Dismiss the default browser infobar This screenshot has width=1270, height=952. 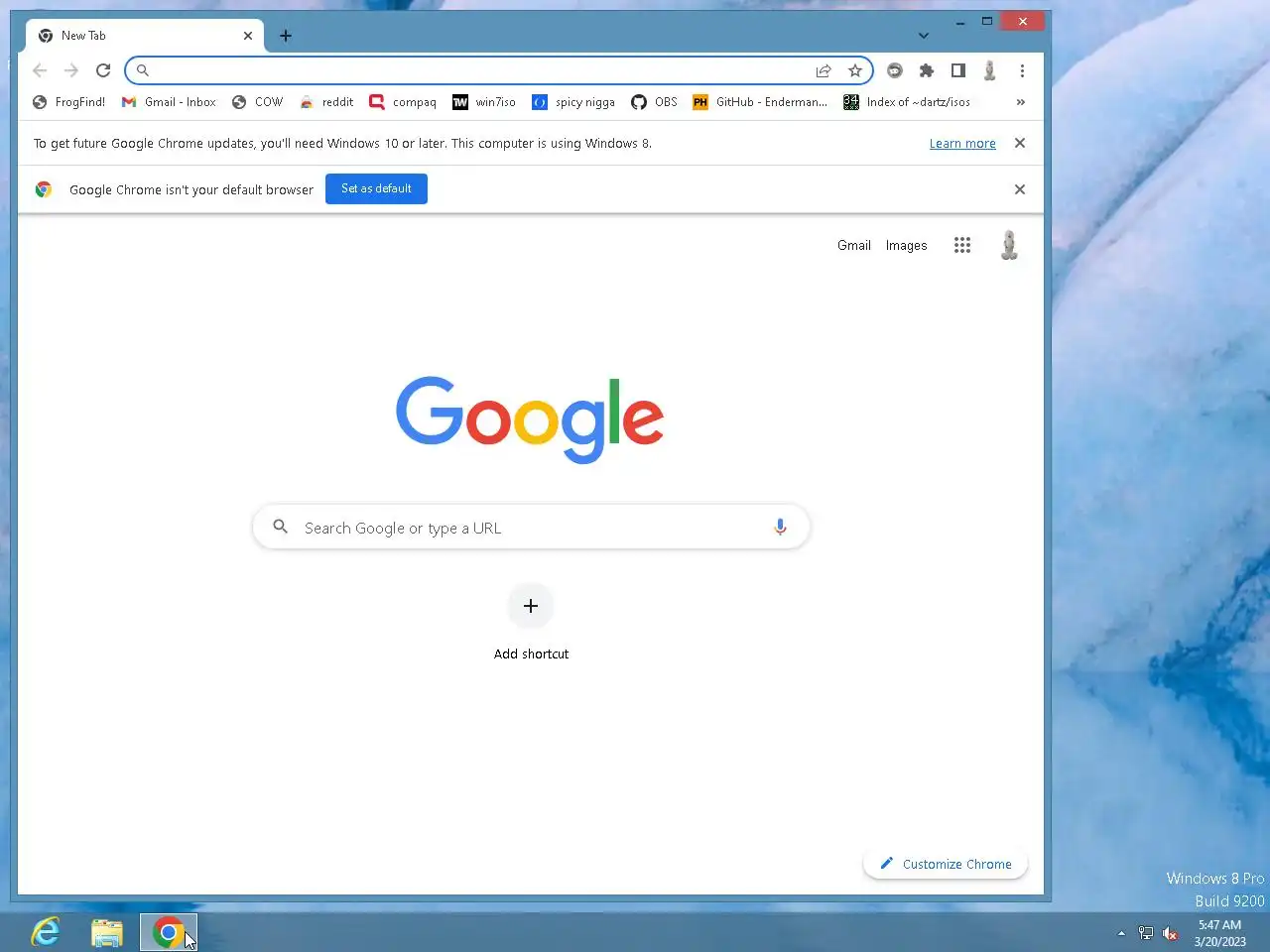(x=1020, y=189)
